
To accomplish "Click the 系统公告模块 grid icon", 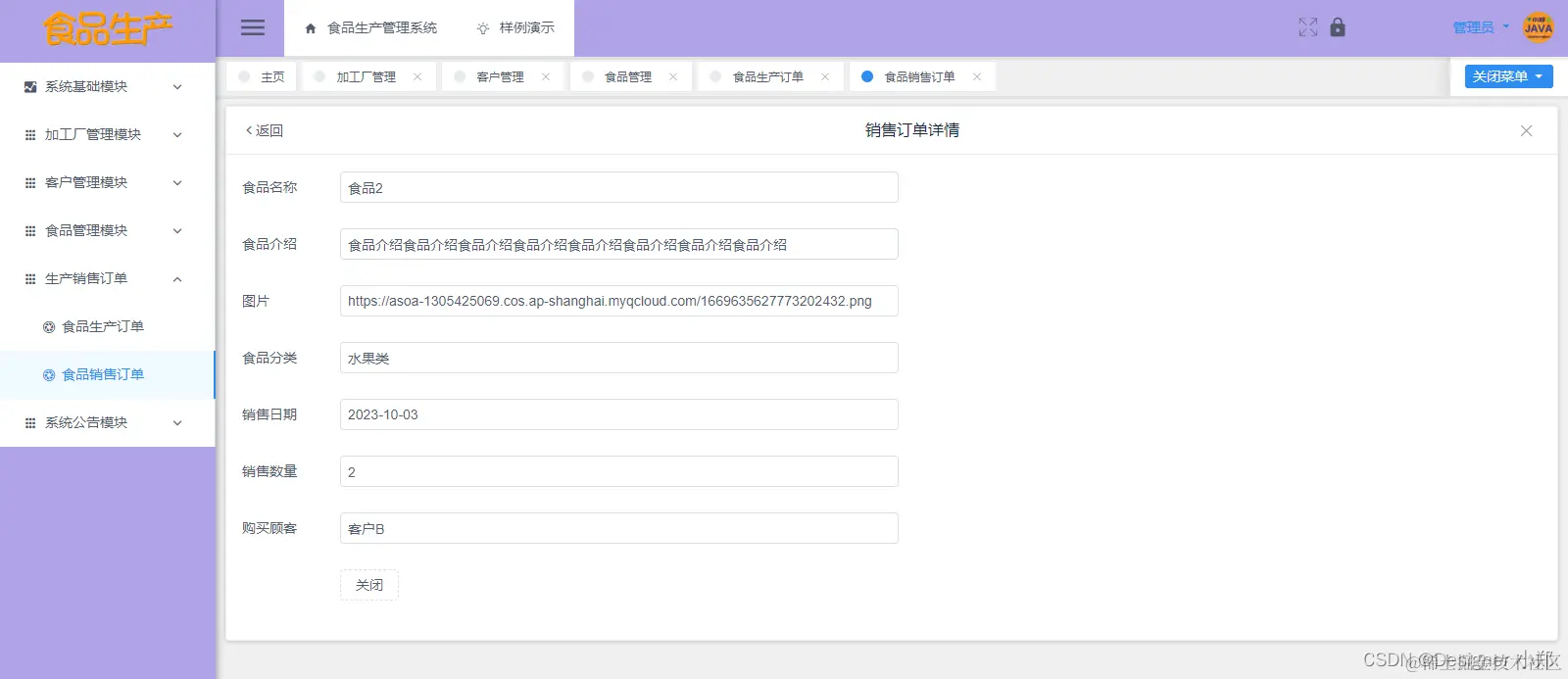I will (x=30, y=423).
